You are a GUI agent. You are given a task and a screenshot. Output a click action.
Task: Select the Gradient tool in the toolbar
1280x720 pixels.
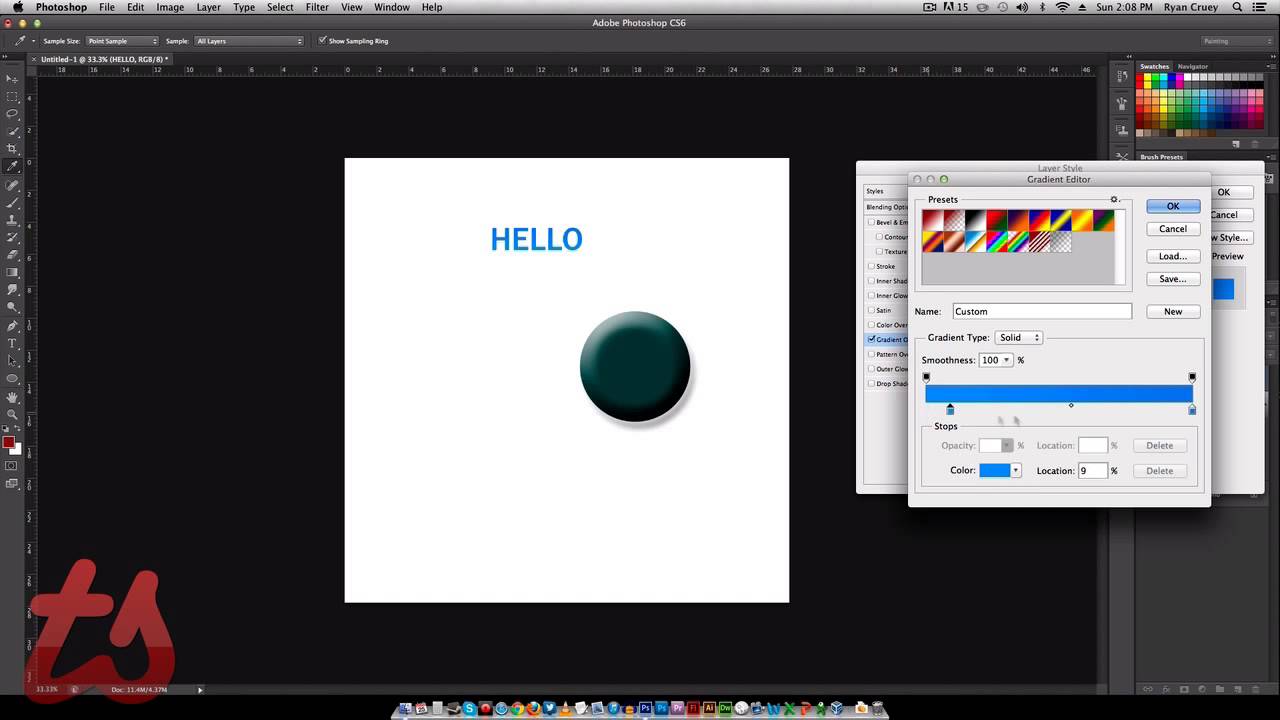click(12, 273)
